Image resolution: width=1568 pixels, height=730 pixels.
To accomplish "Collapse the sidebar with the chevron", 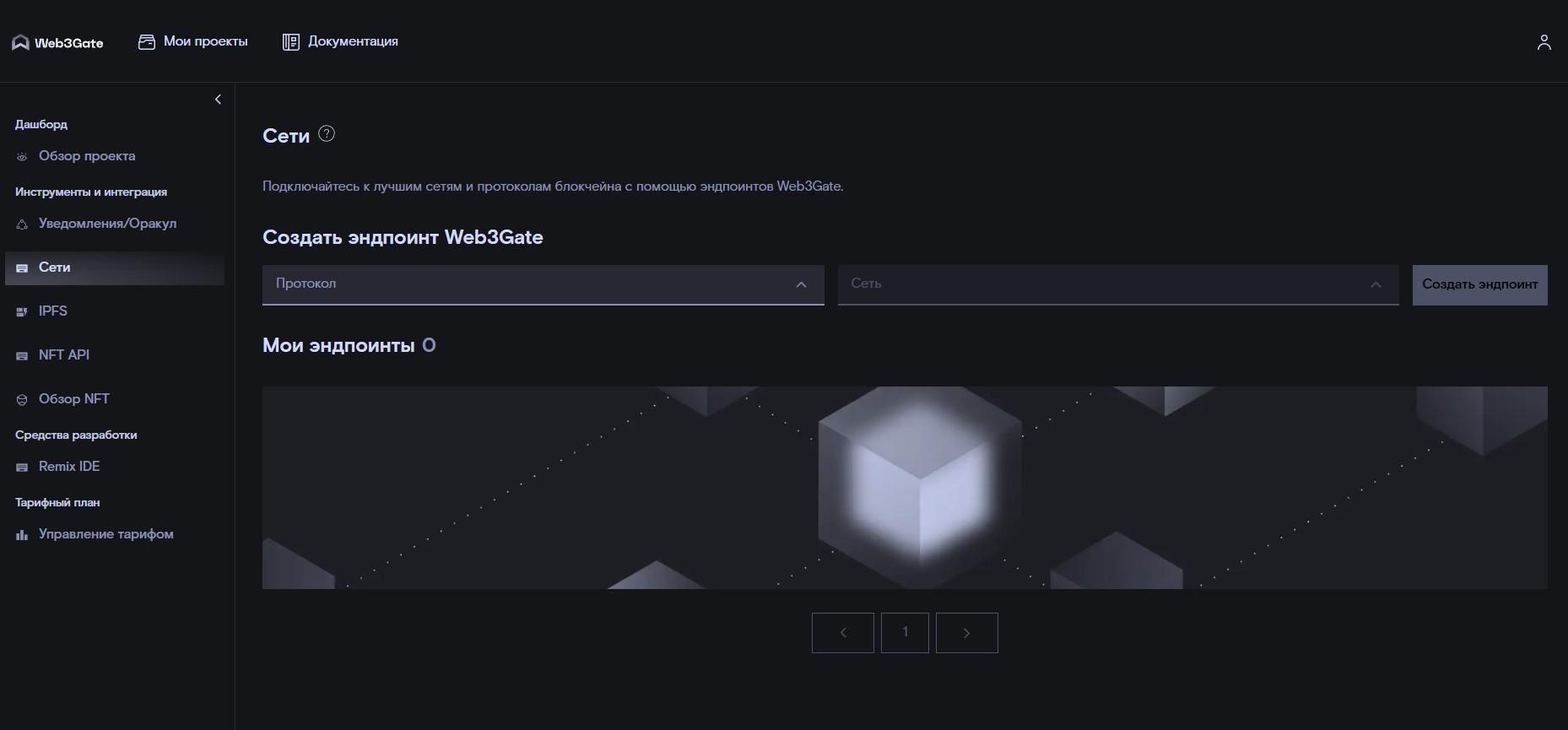I will point(218,100).
